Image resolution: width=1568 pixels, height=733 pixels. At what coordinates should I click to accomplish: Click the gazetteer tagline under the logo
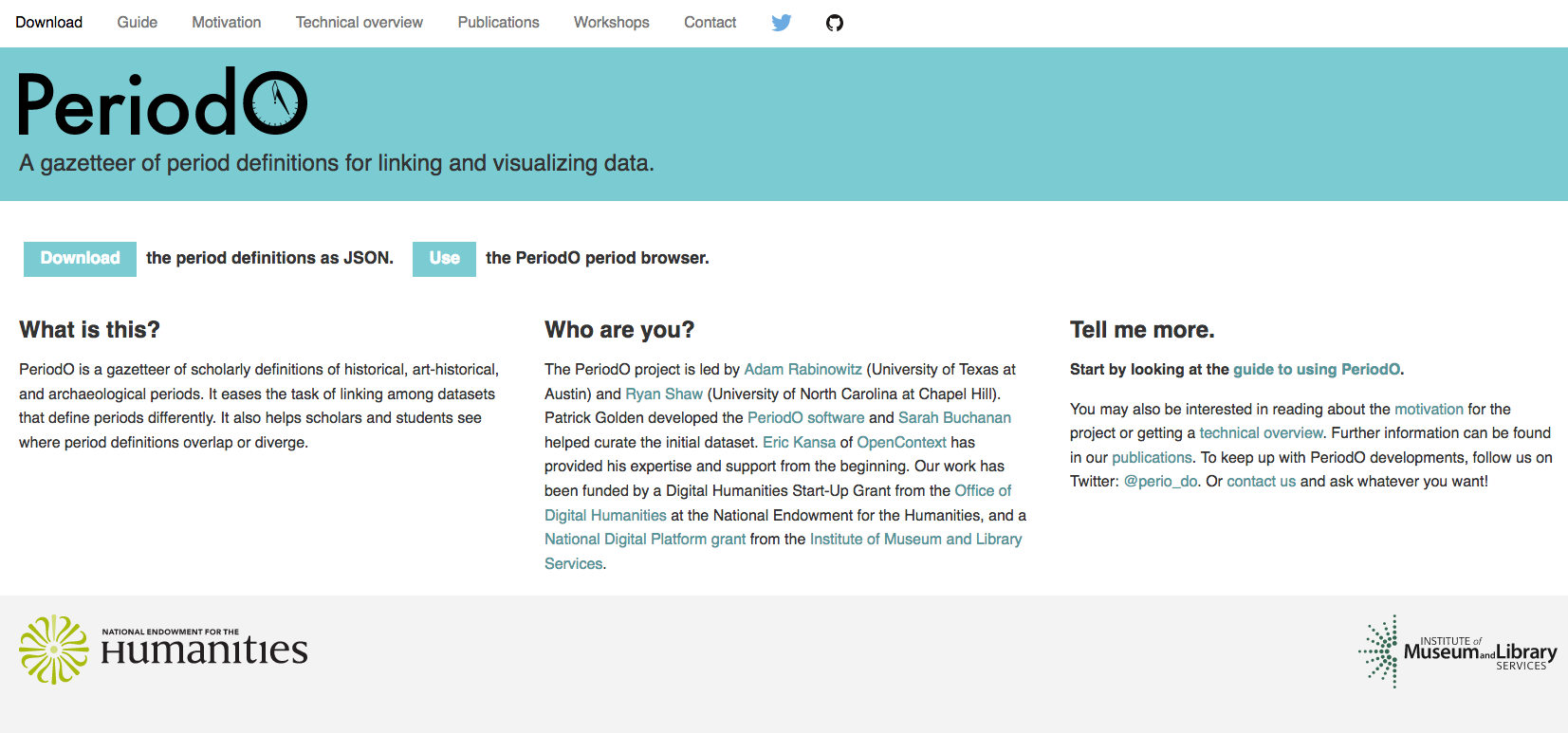coord(337,163)
